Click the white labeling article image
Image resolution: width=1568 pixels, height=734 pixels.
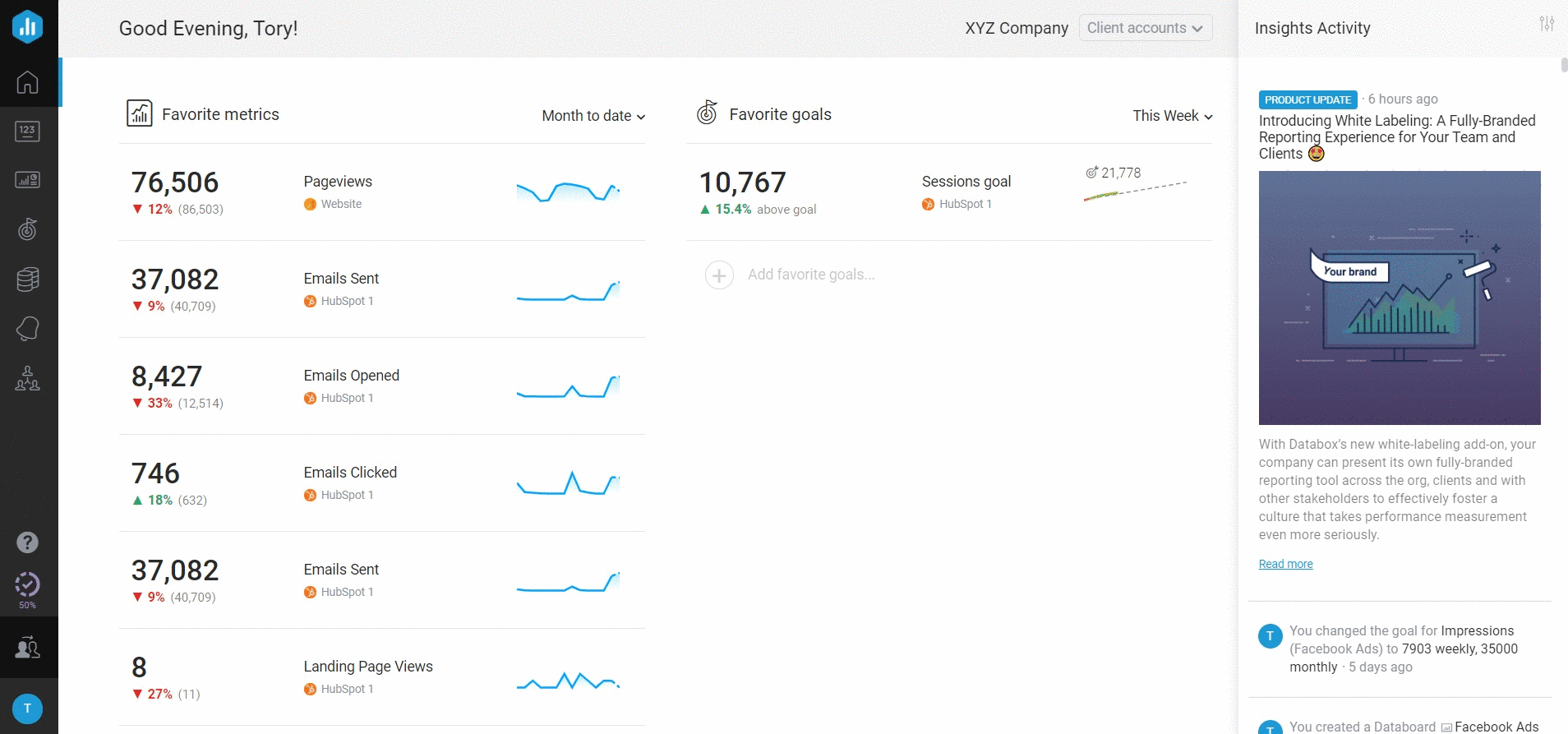click(x=1399, y=298)
